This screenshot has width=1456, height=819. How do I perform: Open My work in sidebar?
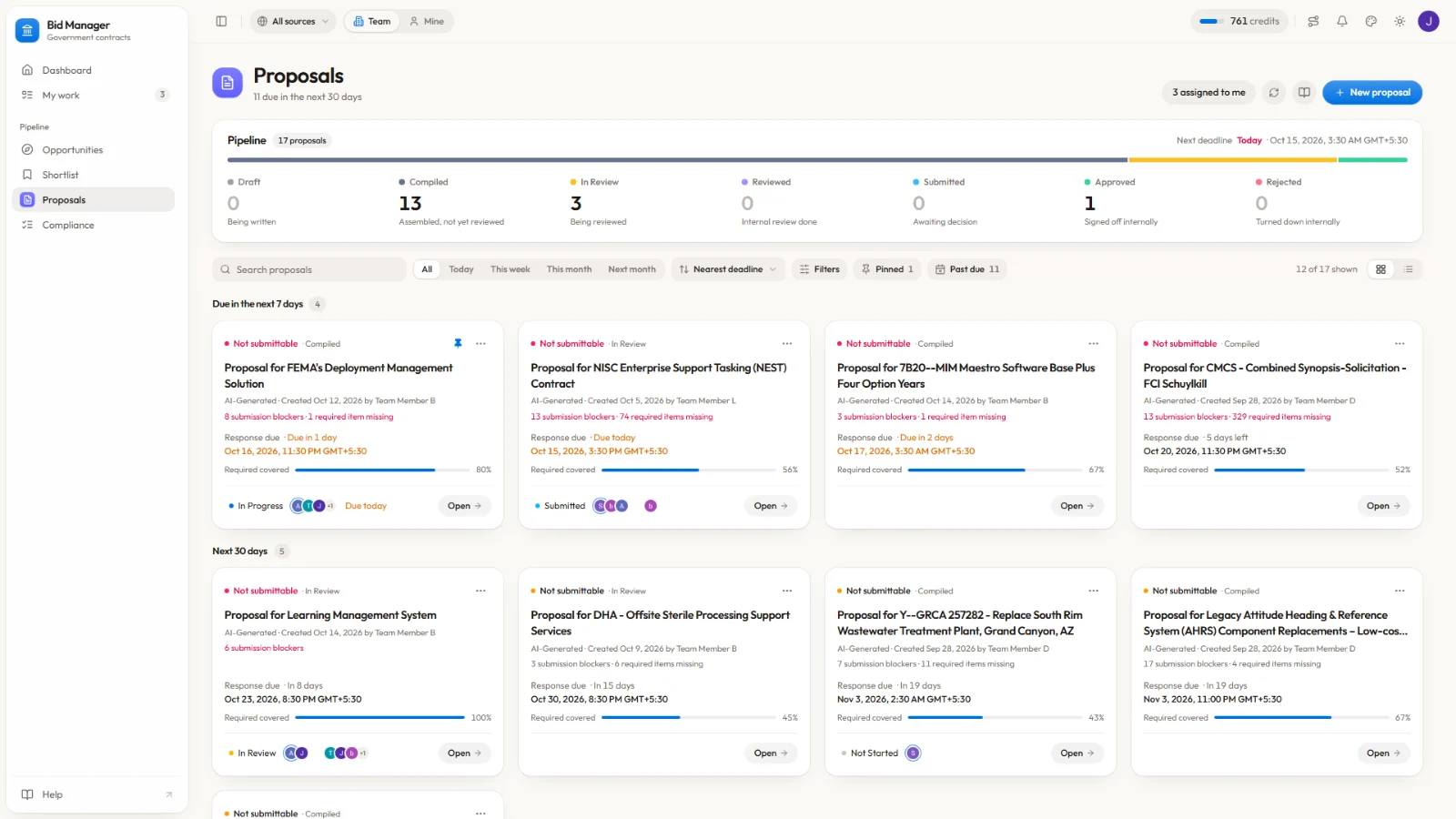94,95
